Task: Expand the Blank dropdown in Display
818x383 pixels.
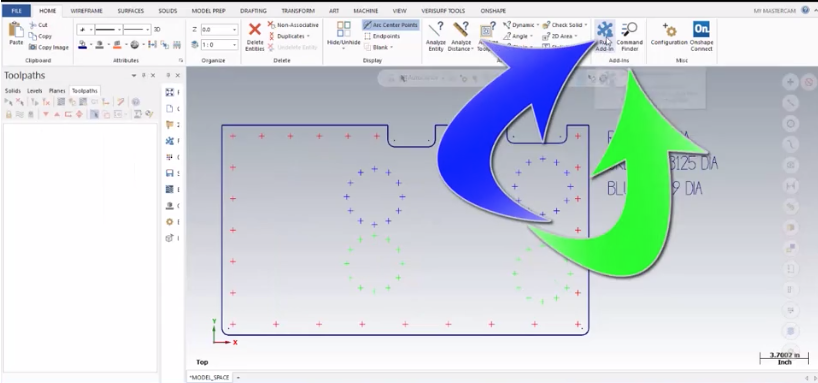Action: pos(391,47)
